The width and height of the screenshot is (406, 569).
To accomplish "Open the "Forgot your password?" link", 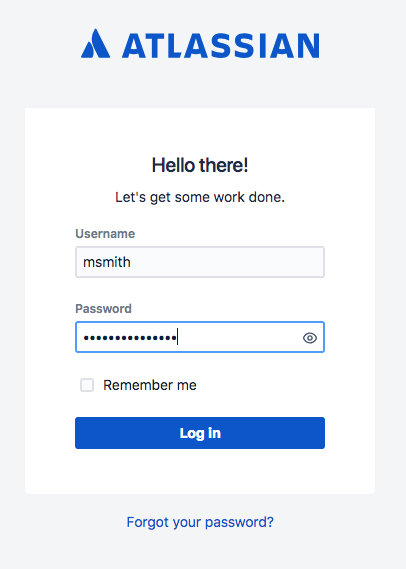I will (x=200, y=522).
